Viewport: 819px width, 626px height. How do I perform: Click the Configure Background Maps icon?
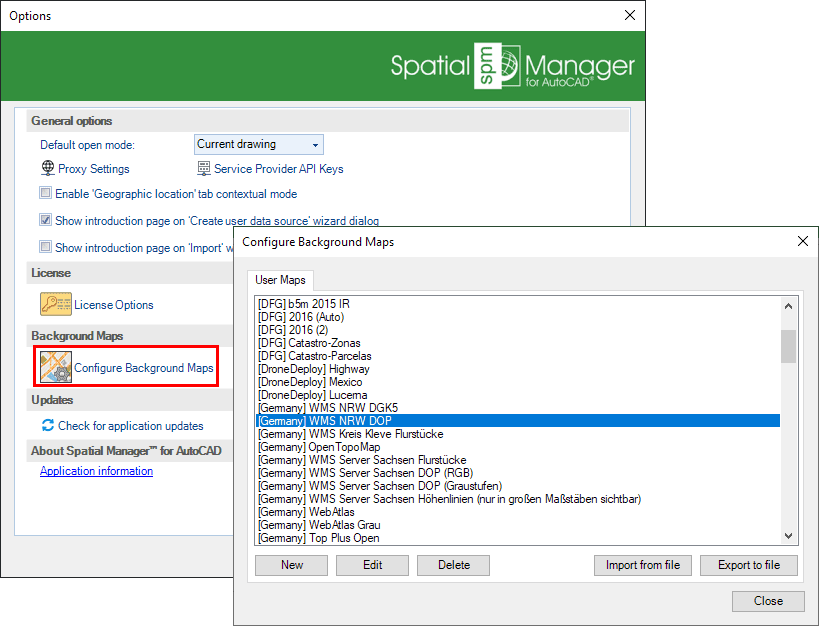(x=55, y=367)
